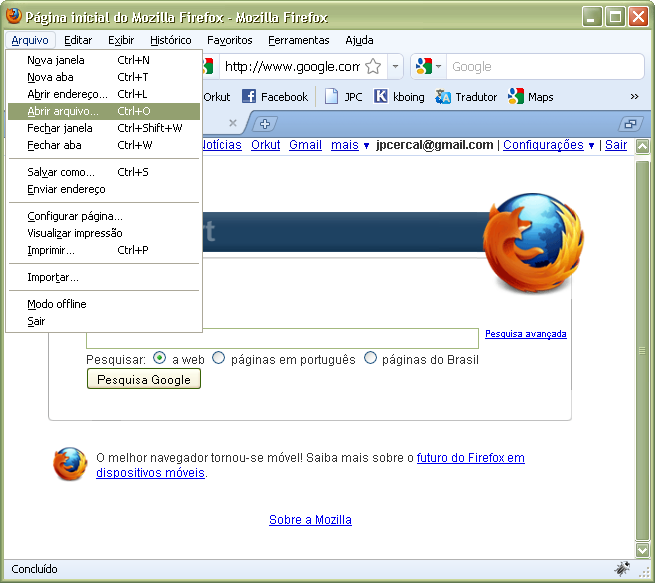Open the Pesquisa avançada link

click(x=526, y=334)
